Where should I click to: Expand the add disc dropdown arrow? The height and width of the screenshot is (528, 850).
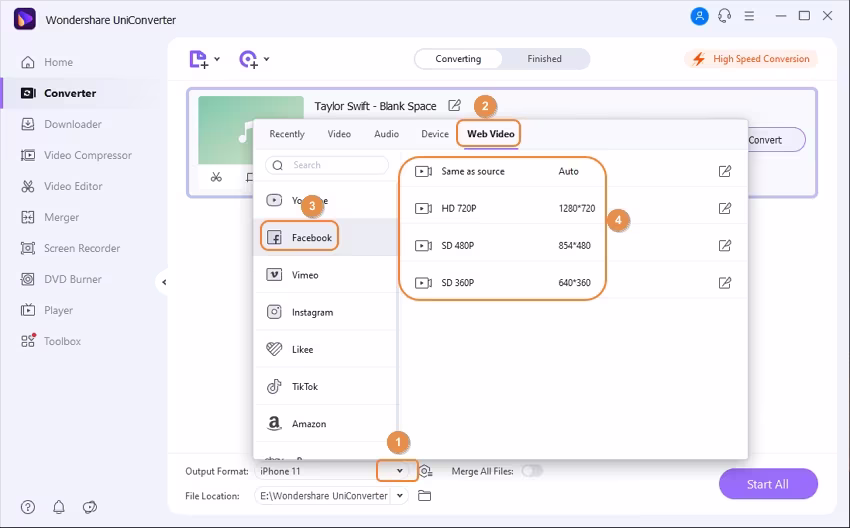click(266, 59)
